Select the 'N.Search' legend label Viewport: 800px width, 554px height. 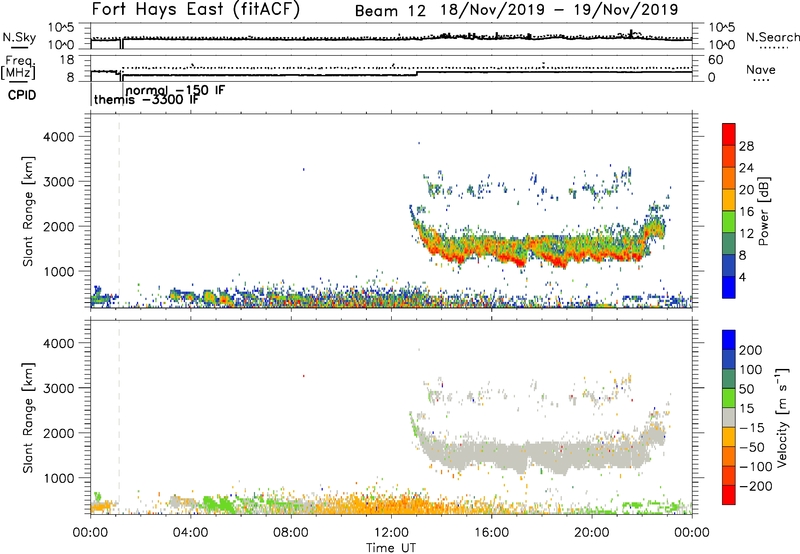pos(772,37)
